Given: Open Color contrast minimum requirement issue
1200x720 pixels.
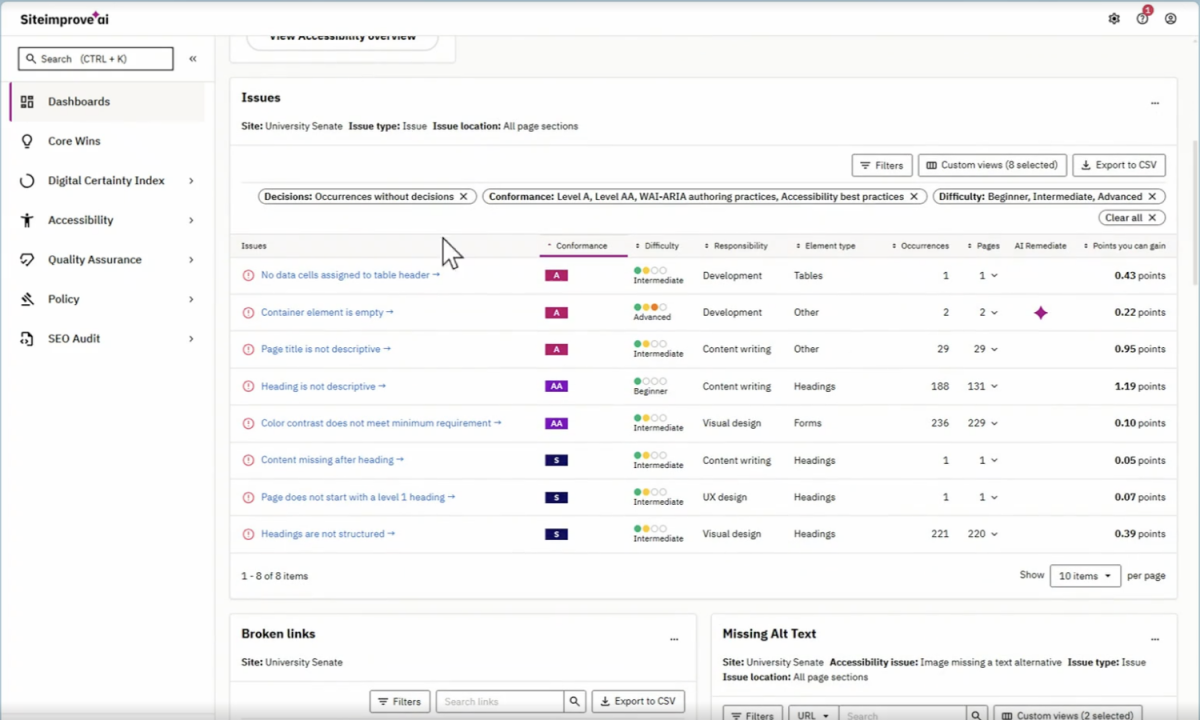Looking at the screenshot, I should [x=381, y=423].
